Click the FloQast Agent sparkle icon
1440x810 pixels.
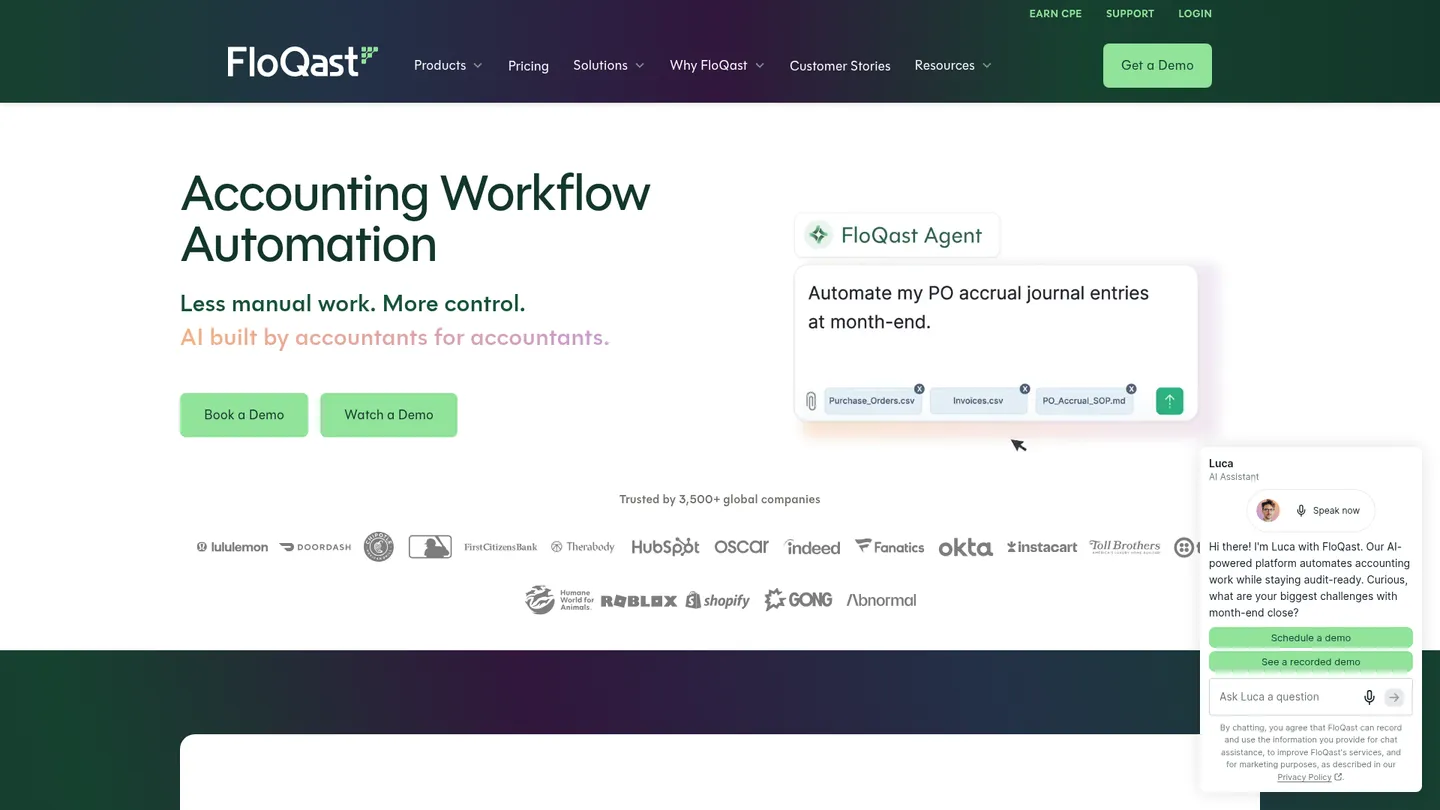coord(819,235)
